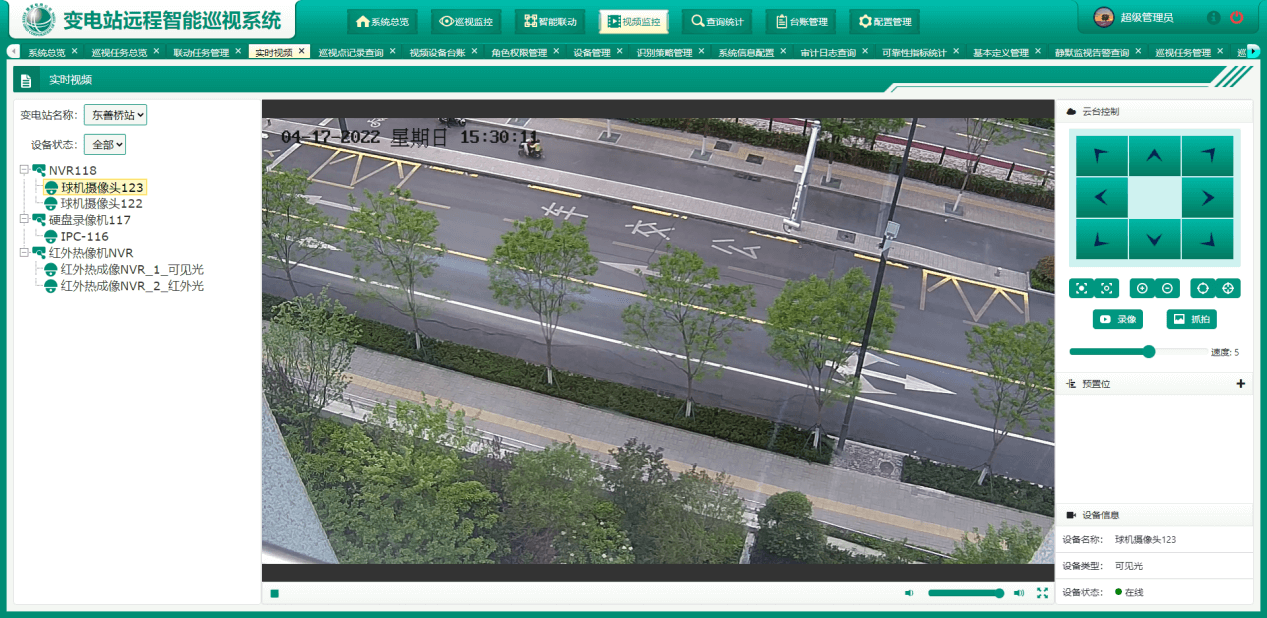Collapse the NVR118 tree node
The image size is (1267, 618).
[24, 170]
